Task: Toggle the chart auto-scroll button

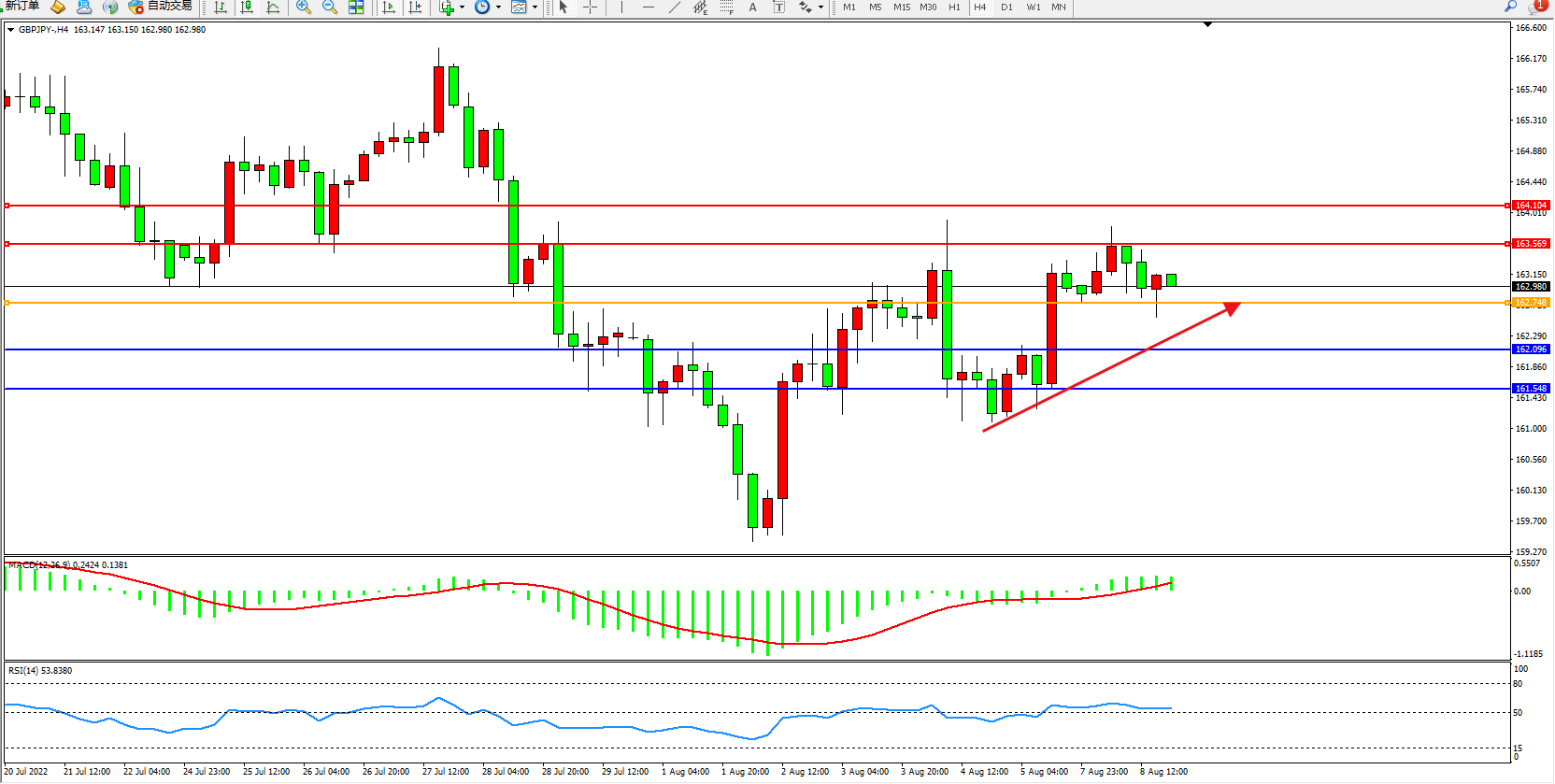Action: (x=389, y=7)
